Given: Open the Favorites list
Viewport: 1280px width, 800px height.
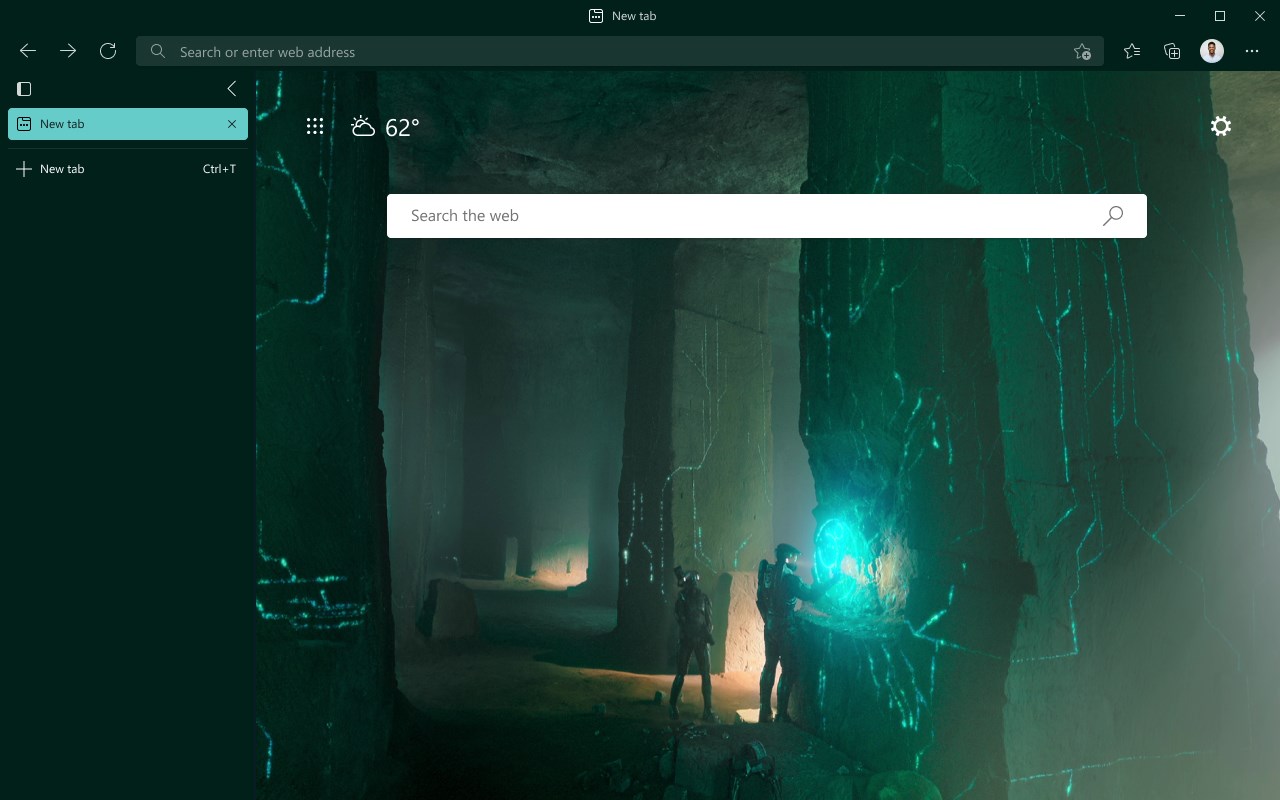Looking at the screenshot, I should [1132, 51].
